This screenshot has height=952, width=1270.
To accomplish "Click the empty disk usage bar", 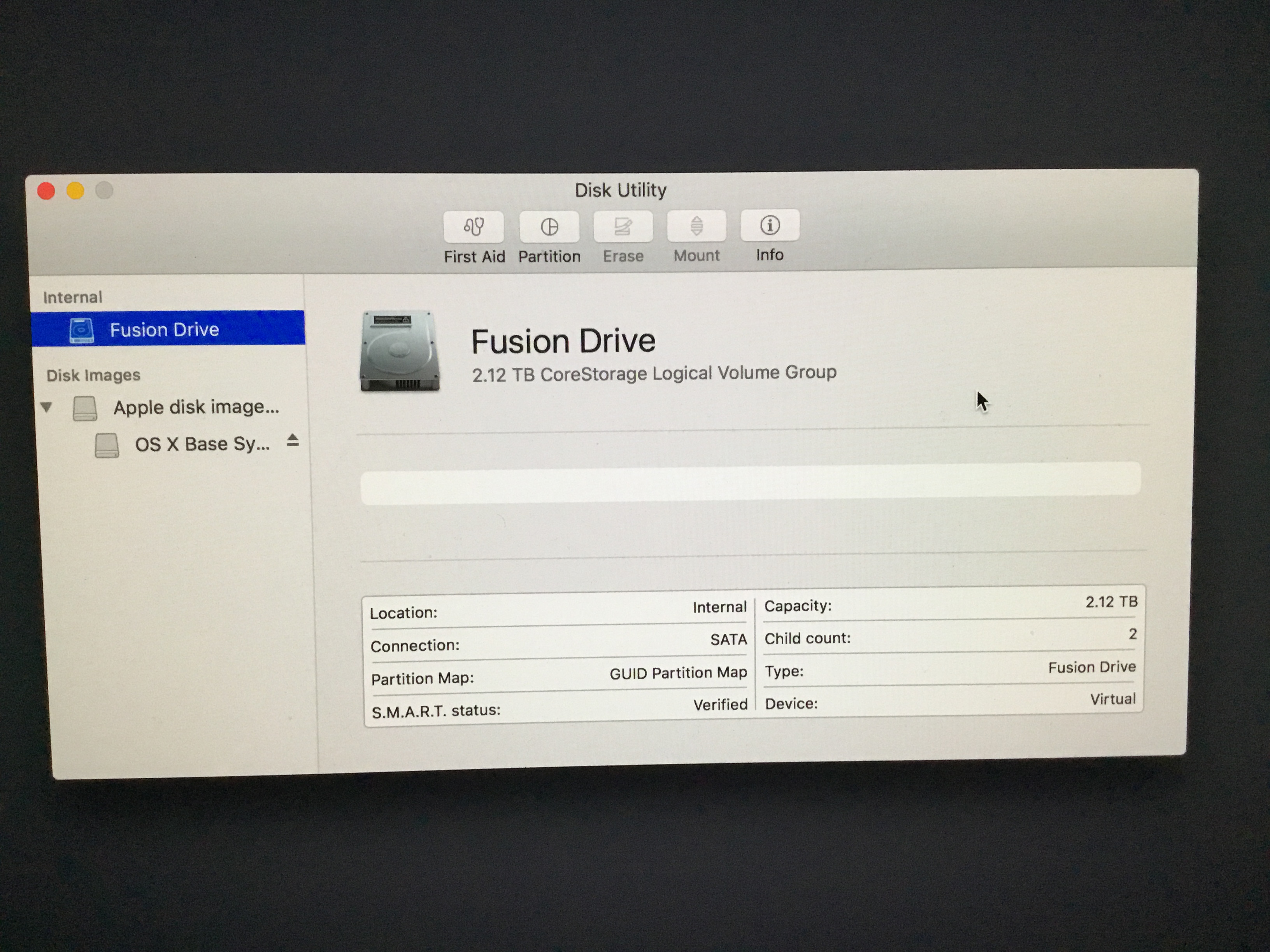I will pyautogui.click(x=751, y=483).
